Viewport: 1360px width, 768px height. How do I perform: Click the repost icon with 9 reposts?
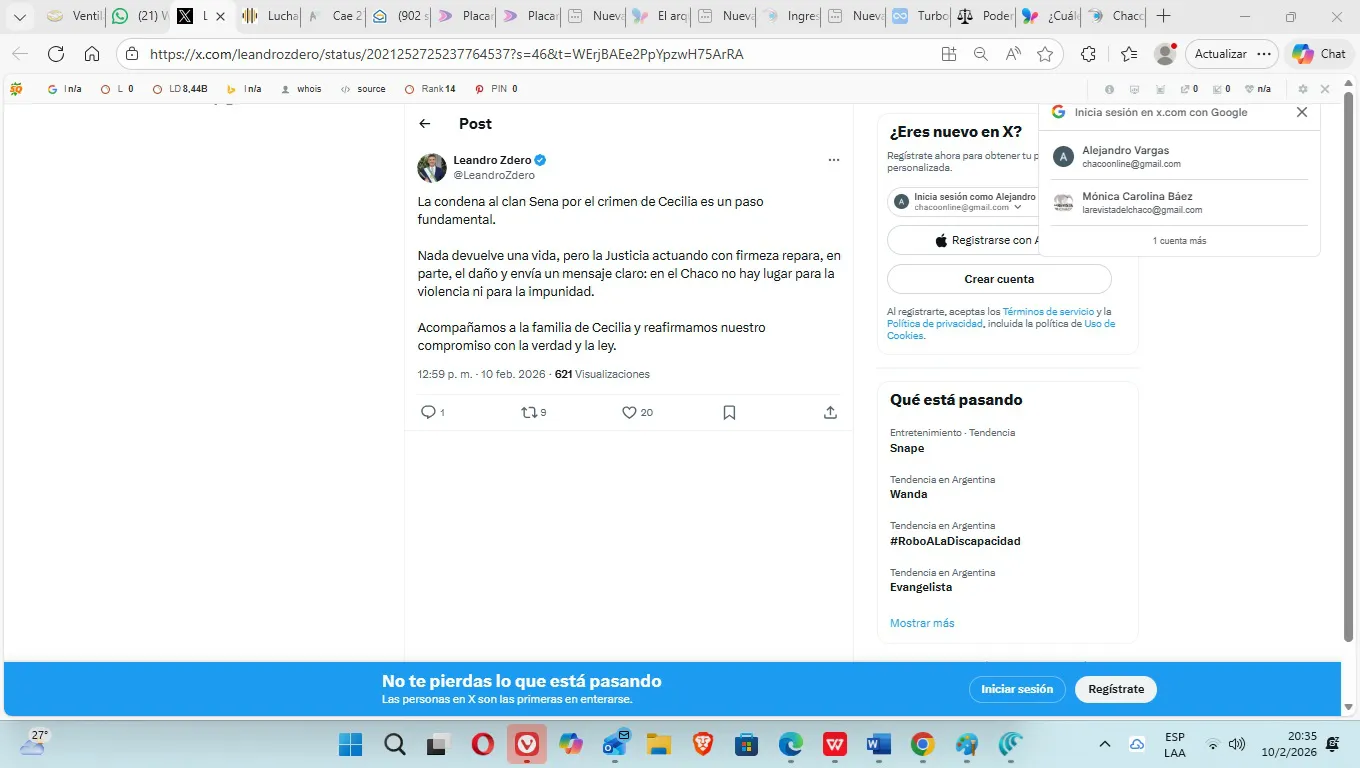point(529,412)
